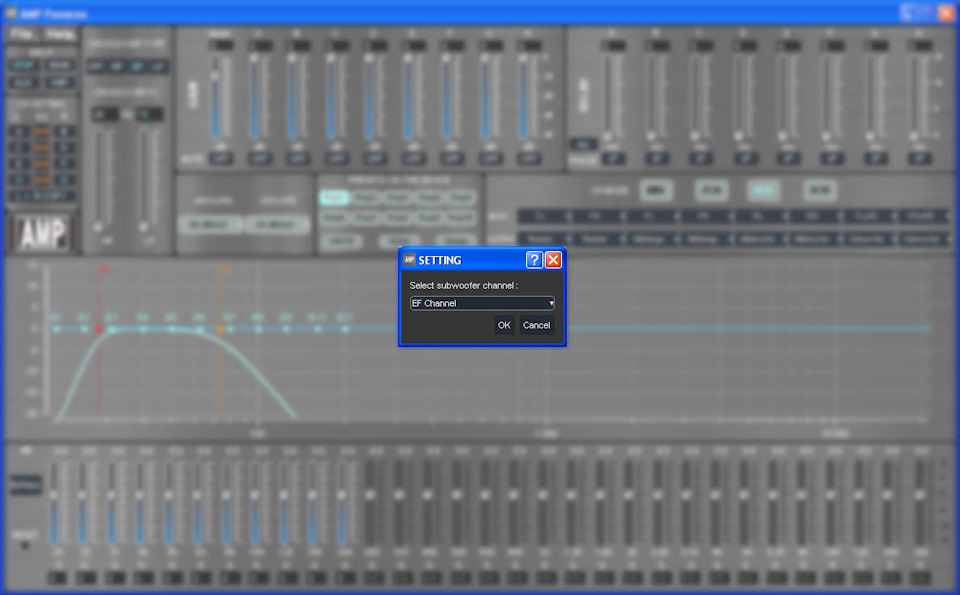
Task: Open the subwoofer channel EF Channel combo box
Action: pyautogui.click(x=482, y=303)
